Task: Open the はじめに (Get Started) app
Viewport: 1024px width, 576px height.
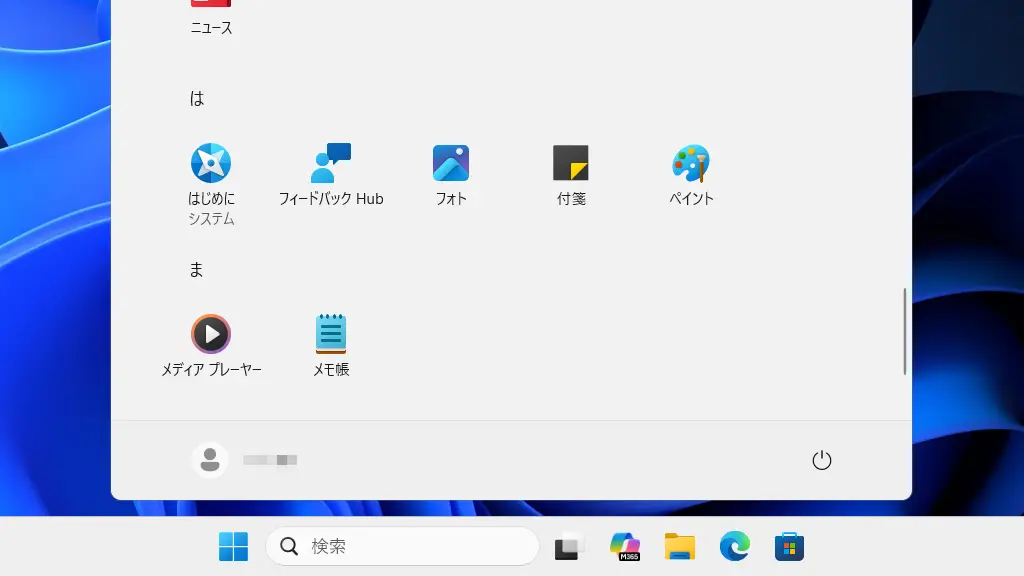Action: pyautogui.click(x=211, y=163)
